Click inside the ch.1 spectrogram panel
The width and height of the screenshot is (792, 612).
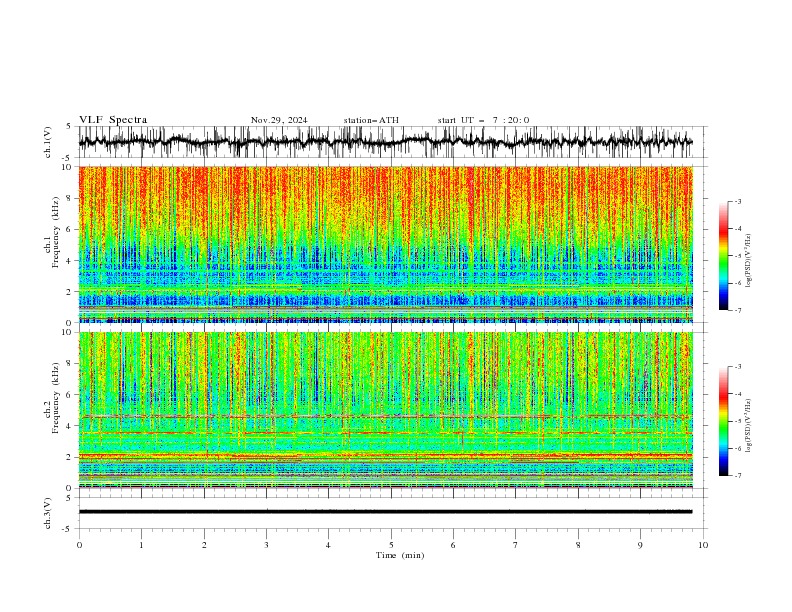(x=385, y=244)
